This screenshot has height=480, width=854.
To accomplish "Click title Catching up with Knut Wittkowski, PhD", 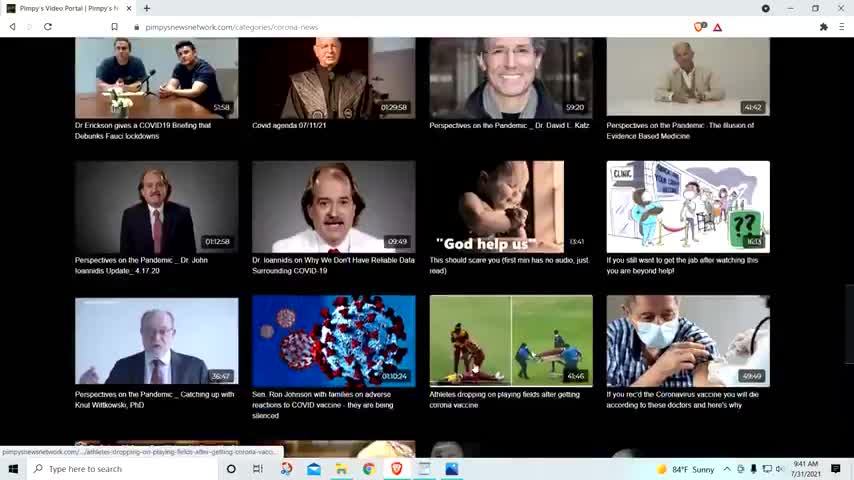I will point(155,399).
